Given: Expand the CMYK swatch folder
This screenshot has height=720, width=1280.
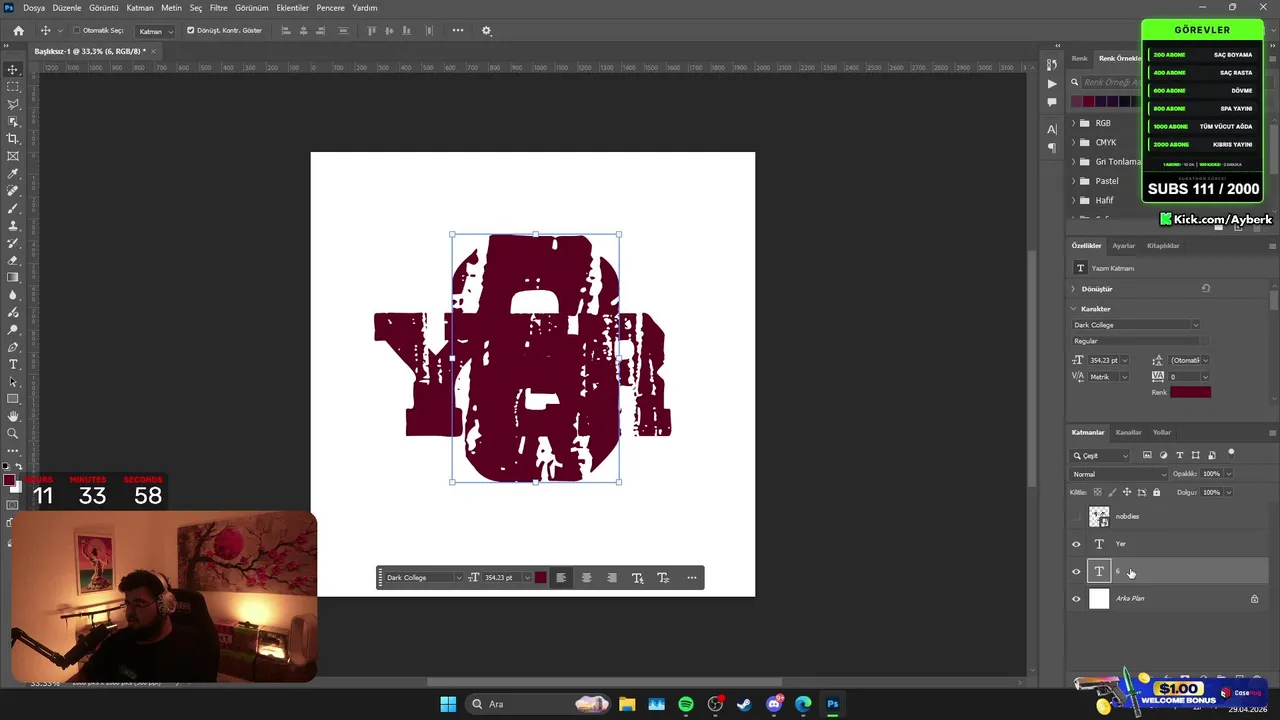Looking at the screenshot, I should pyautogui.click(x=1074, y=143).
